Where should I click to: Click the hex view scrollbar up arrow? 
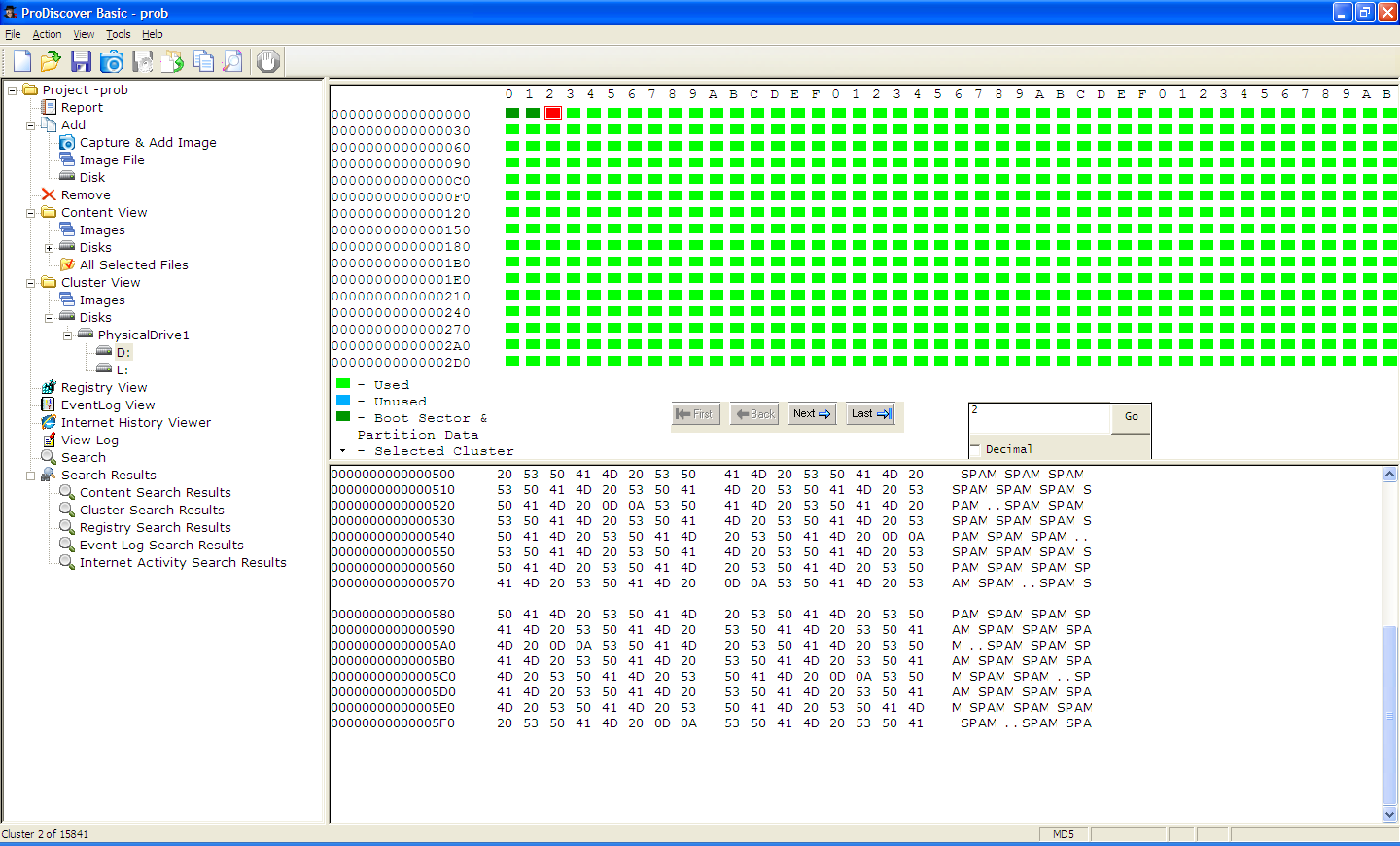1390,475
